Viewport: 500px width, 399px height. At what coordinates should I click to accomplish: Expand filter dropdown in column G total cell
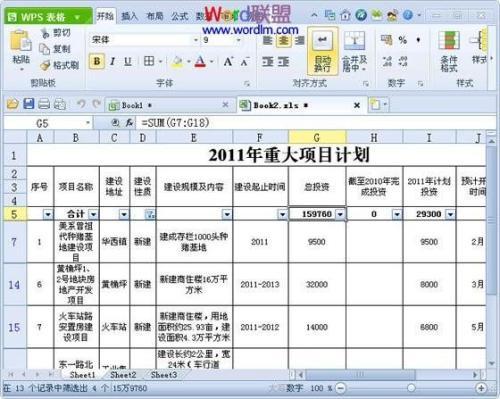pyautogui.click(x=340, y=214)
